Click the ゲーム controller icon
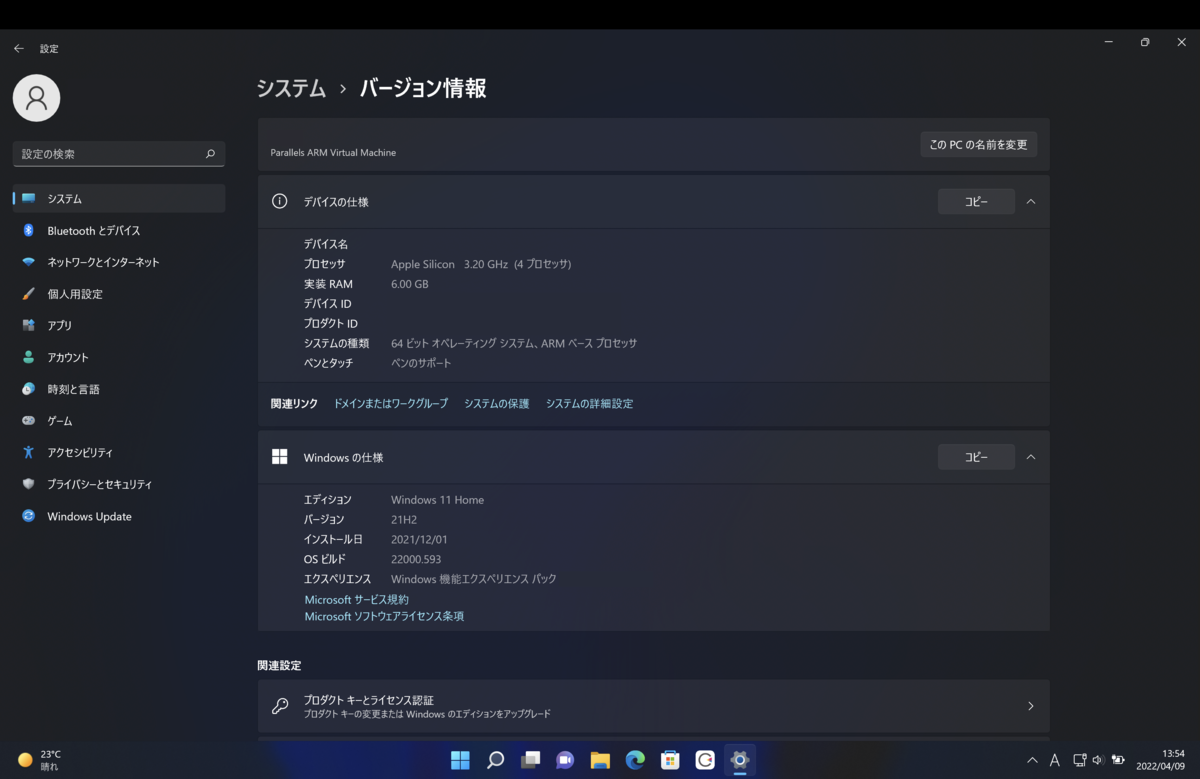Viewport: 1200px width, 779px height. point(28,421)
